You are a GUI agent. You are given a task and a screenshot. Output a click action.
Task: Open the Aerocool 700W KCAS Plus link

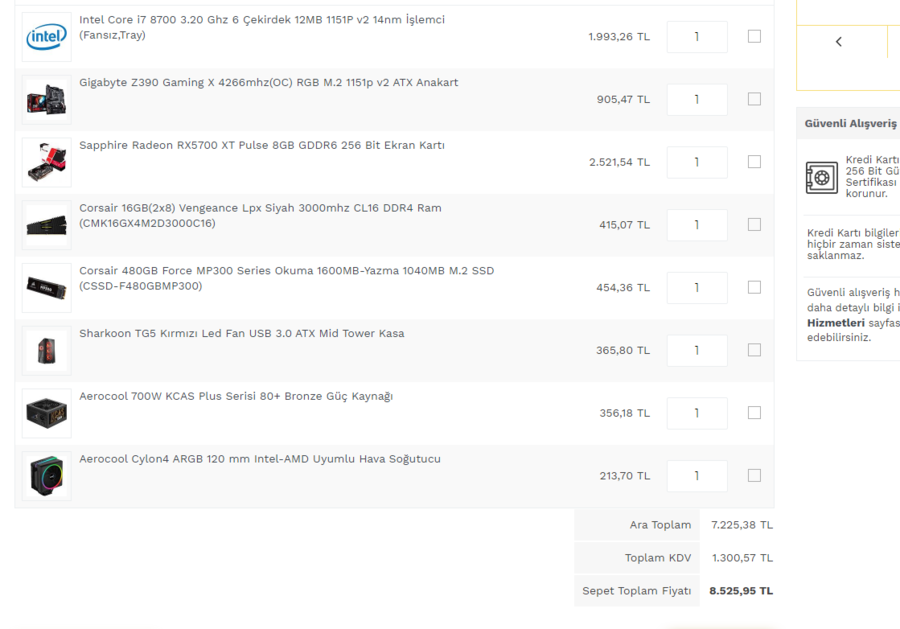click(x=236, y=396)
